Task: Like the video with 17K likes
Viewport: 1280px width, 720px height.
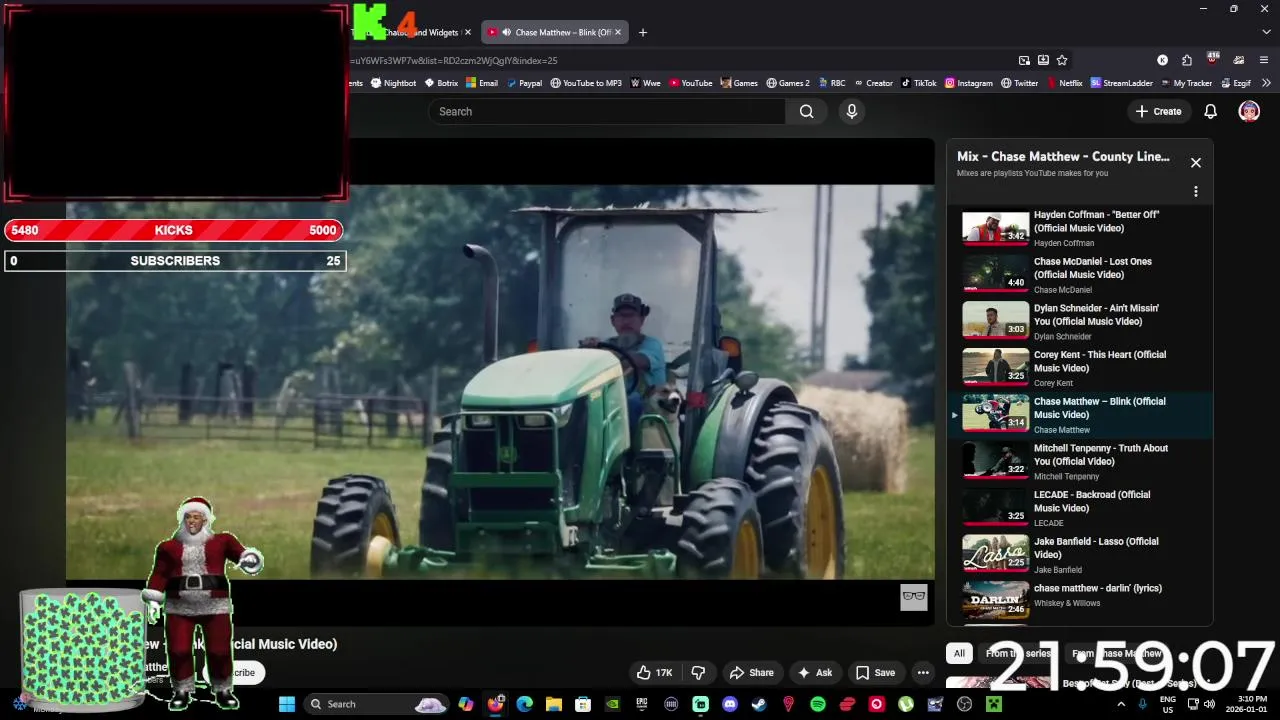Action: pos(654,673)
